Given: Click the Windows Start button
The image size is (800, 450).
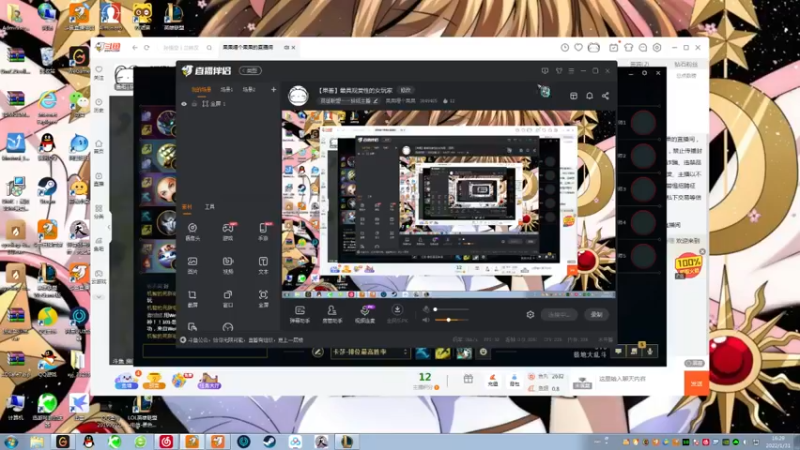Looking at the screenshot, I should pyautogui.click(x=11, y=442).
